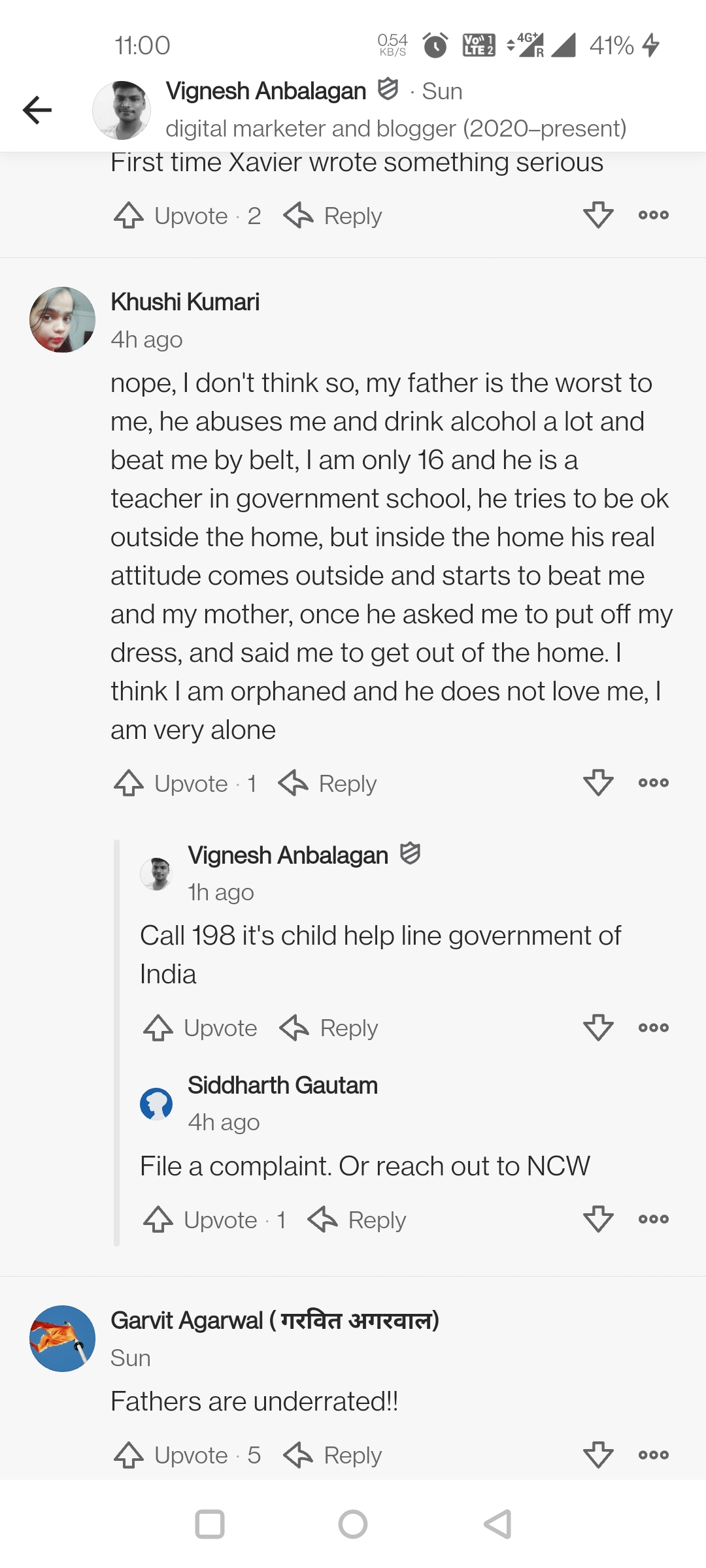
Task: Open Khushi Kumari's profile picture
Action: tap(62, 319)
